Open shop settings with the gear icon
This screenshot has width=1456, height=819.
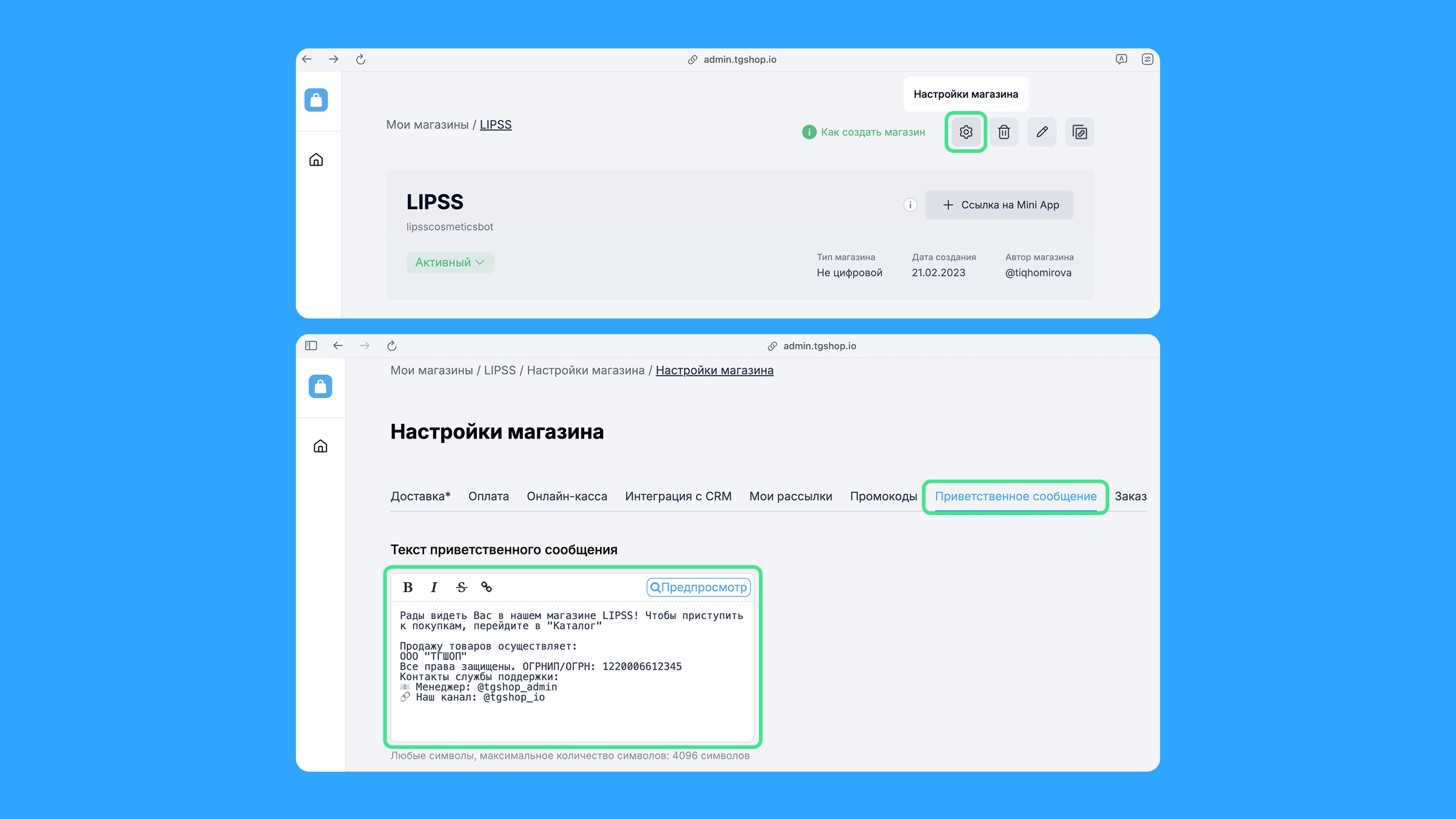(966, 132)
